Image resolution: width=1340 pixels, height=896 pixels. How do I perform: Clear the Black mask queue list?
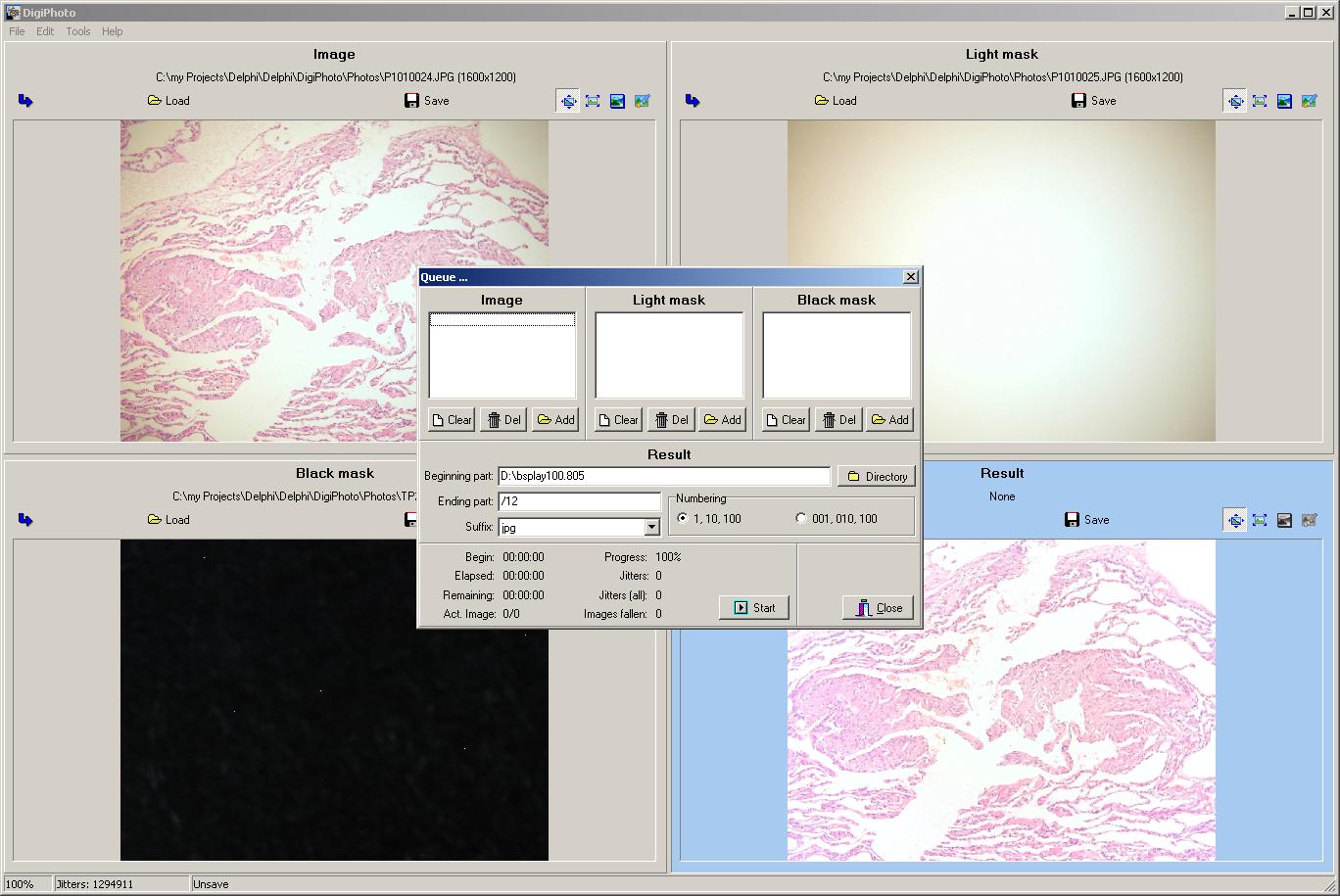[x=786, y=420]
